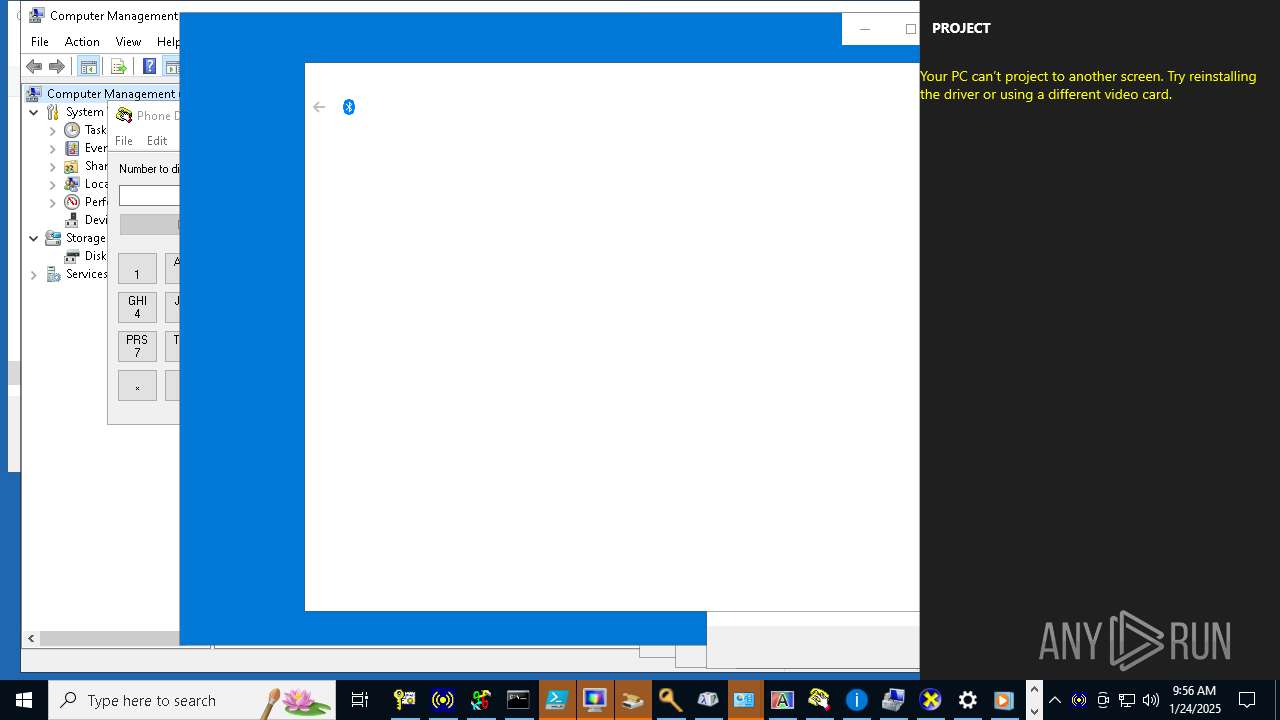This screenshot has width=1280, height=720.
Task: Click the Disk Management tree icon
Action: [72, 256]
